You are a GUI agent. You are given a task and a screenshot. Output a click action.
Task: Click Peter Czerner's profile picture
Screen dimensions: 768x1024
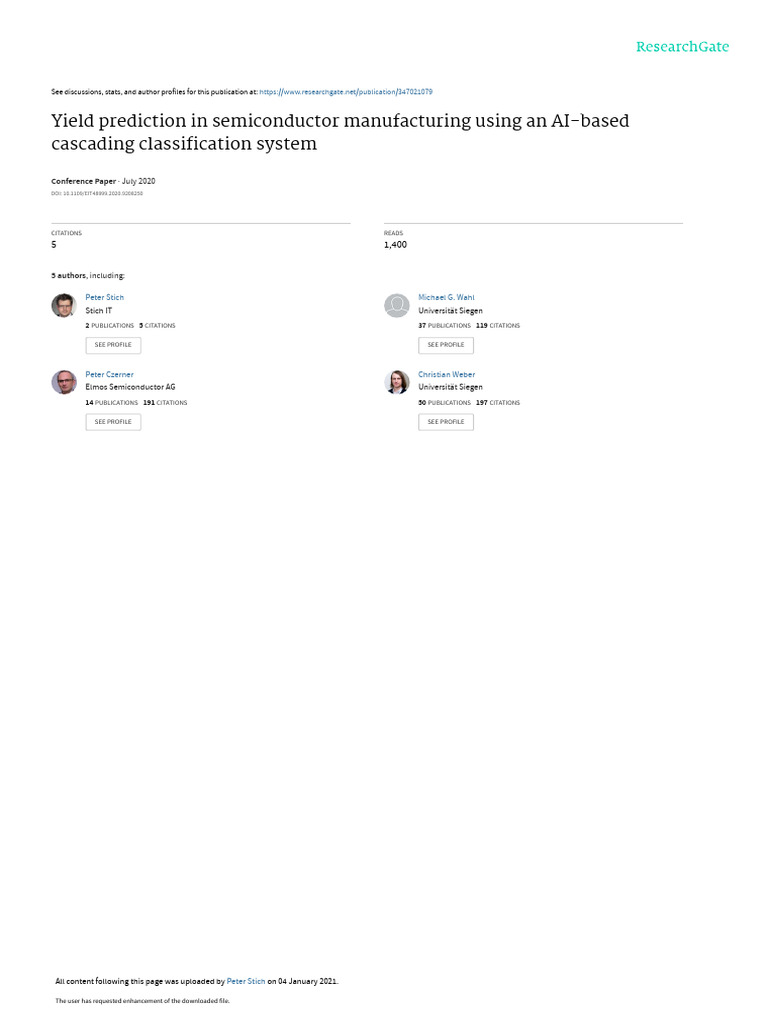[x=64, y=382]
